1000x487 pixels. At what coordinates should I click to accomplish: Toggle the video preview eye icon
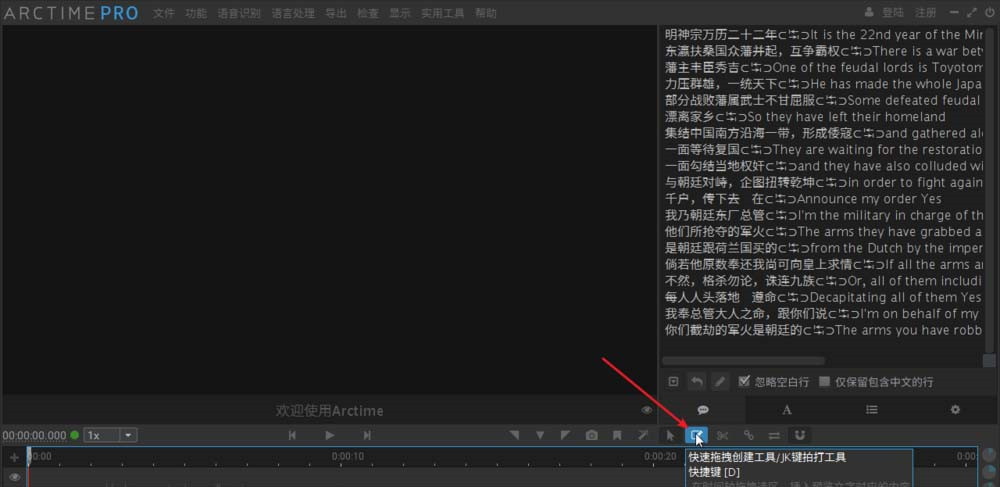647,411
